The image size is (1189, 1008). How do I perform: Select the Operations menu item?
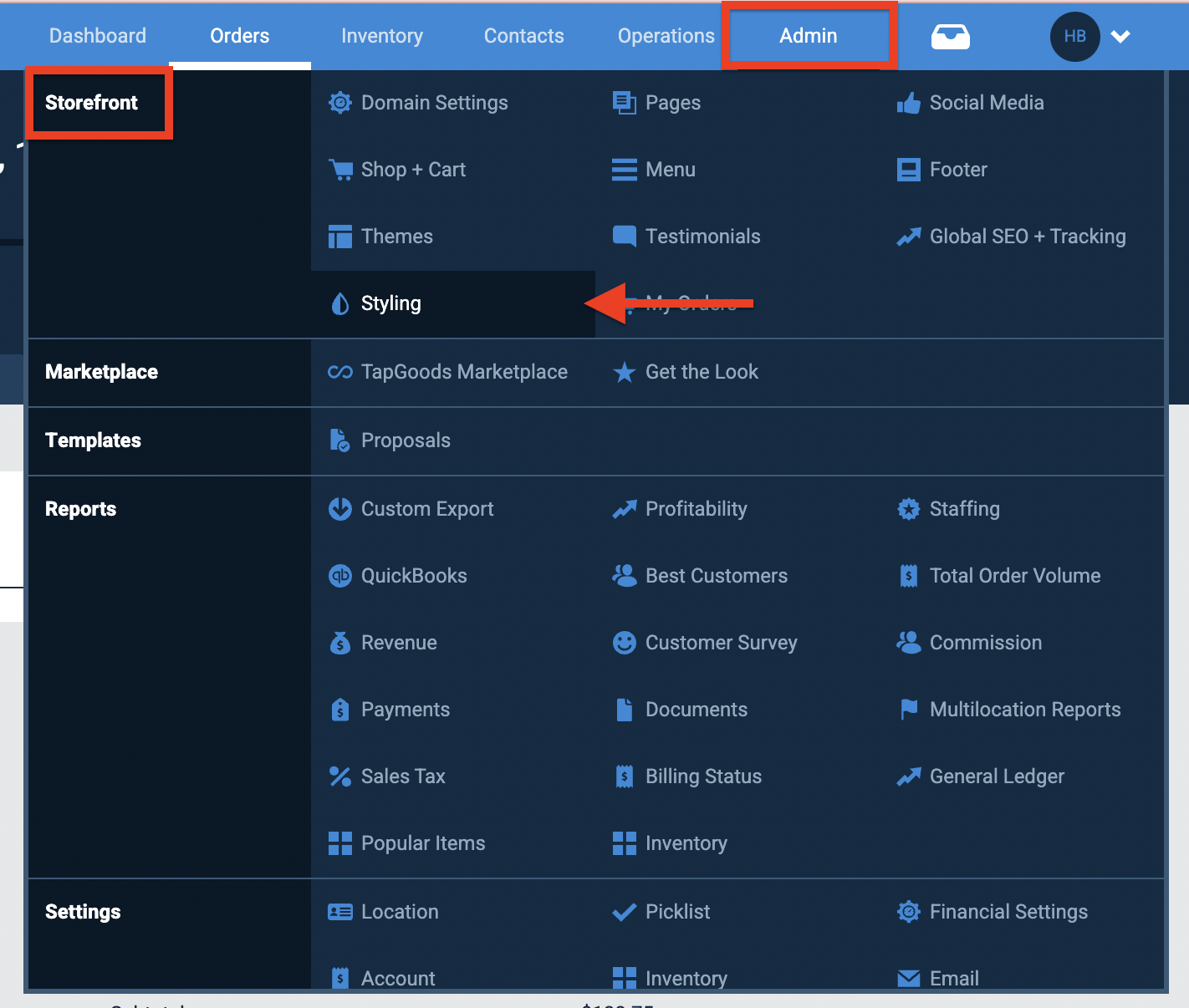(666, 36)
